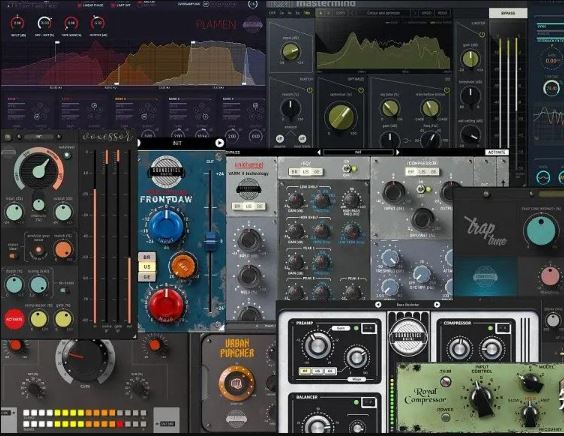Click the Soundevice logo tile on Trap Tune
This screenshot has width=564, height=436.
pos(484,276)
